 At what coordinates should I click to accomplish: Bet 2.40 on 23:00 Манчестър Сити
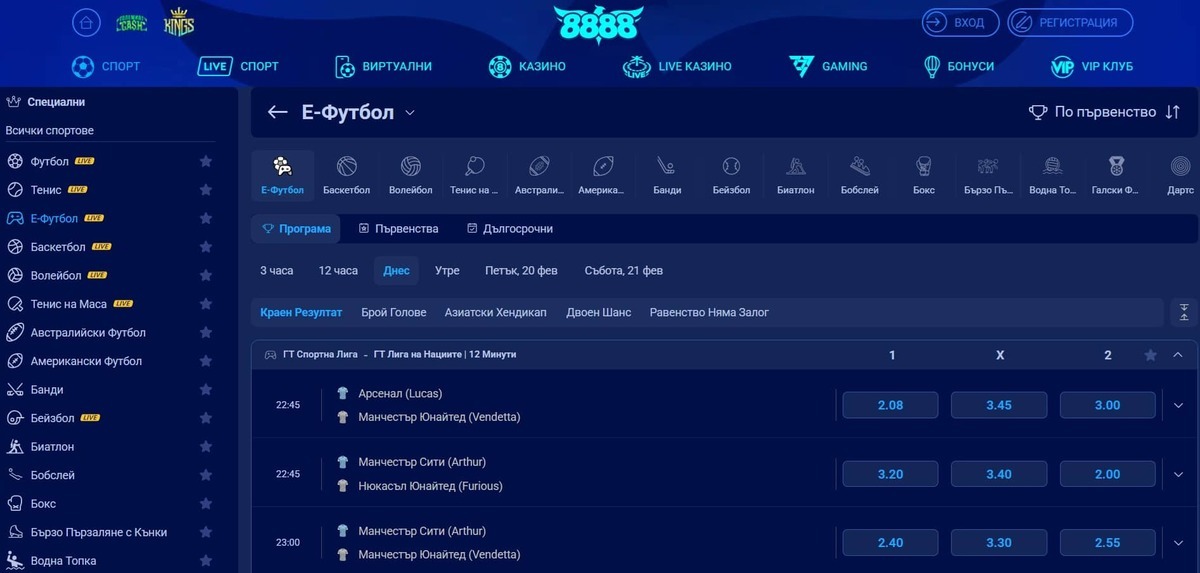[x=890, y=542]
